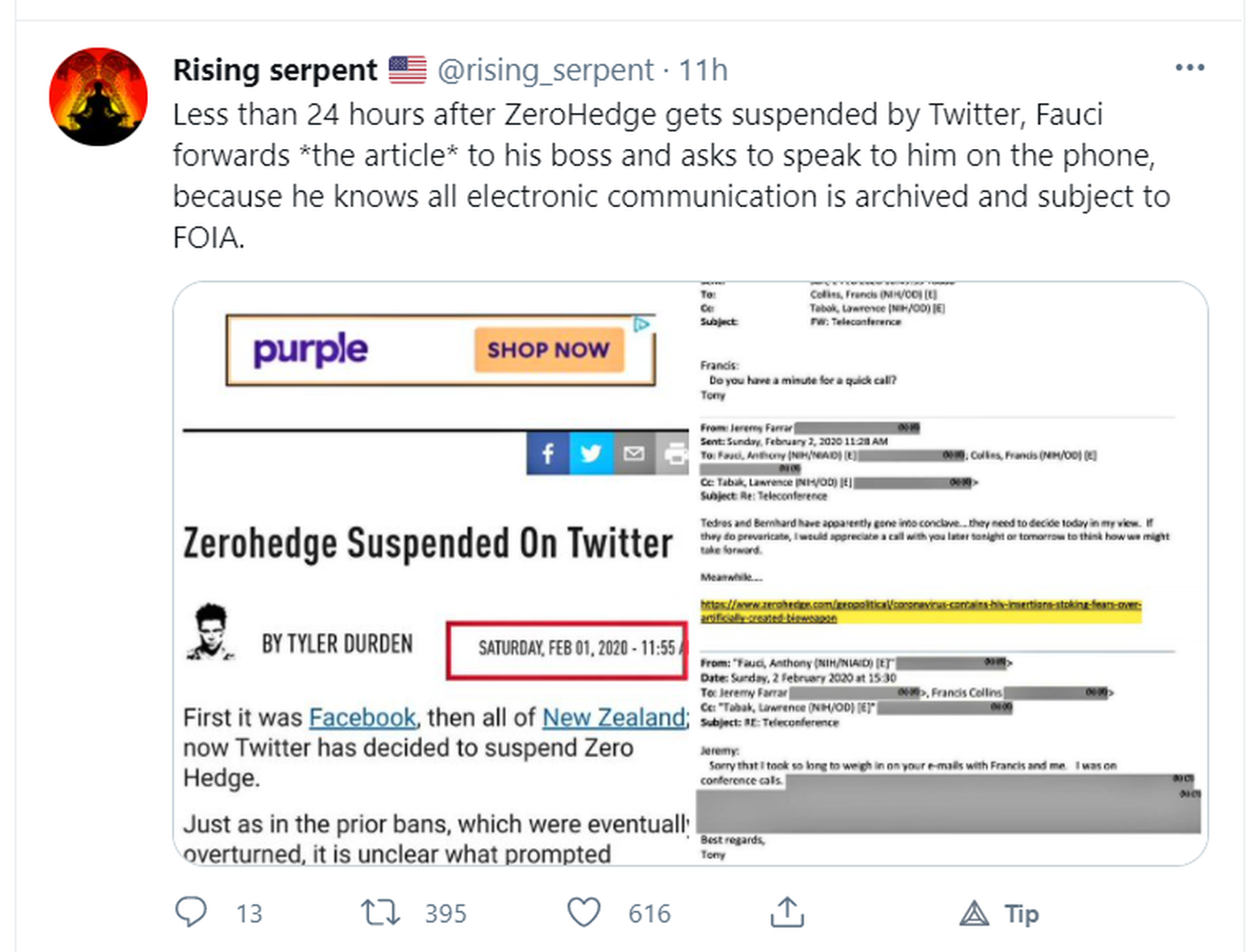Viewport: 1255px width, 952px height.
Task: Click the 11h tweet timestamp
Action: tap(703, 70)
